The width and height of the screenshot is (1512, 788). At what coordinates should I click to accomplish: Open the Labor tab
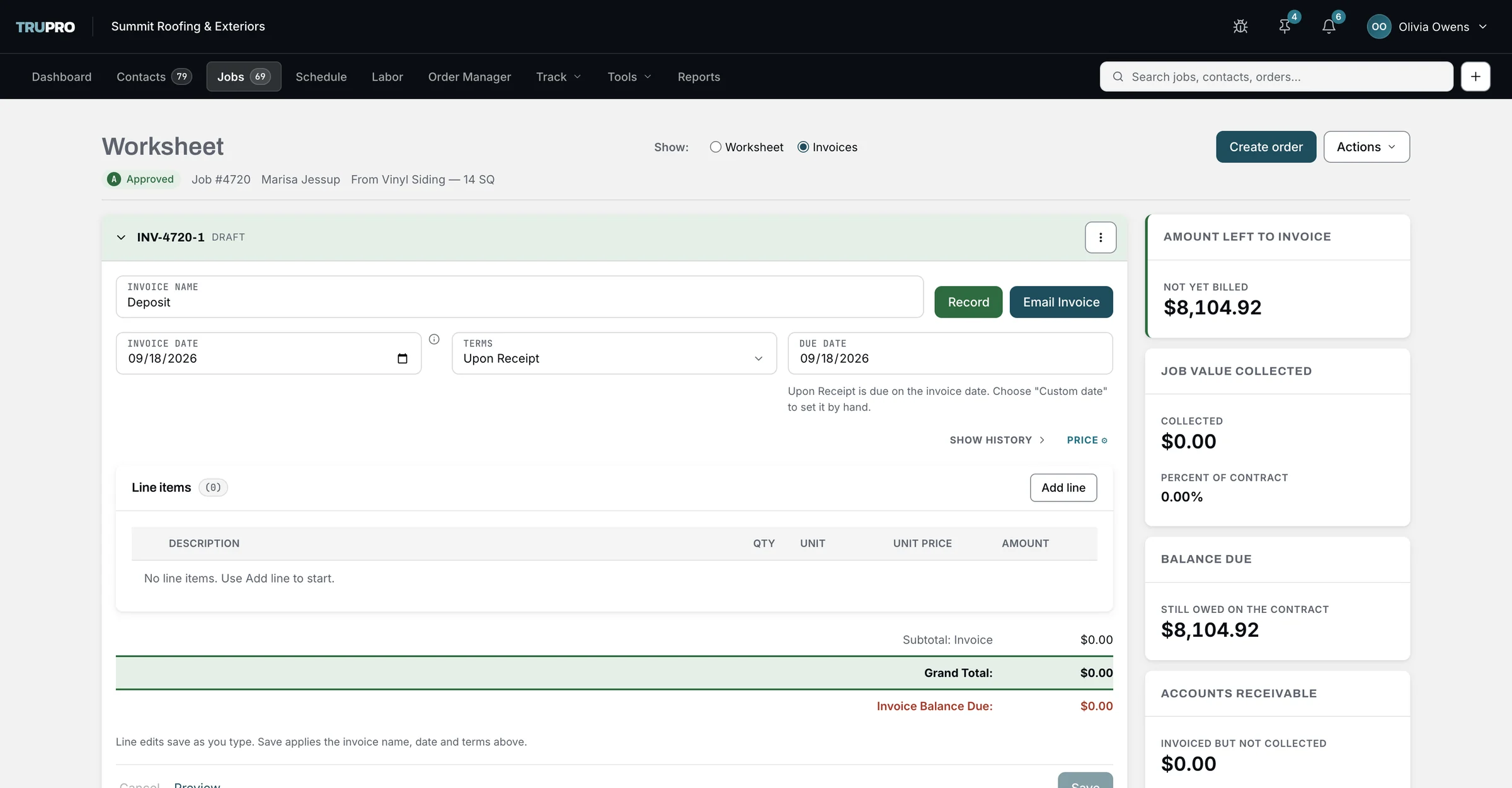pos(387,76)
